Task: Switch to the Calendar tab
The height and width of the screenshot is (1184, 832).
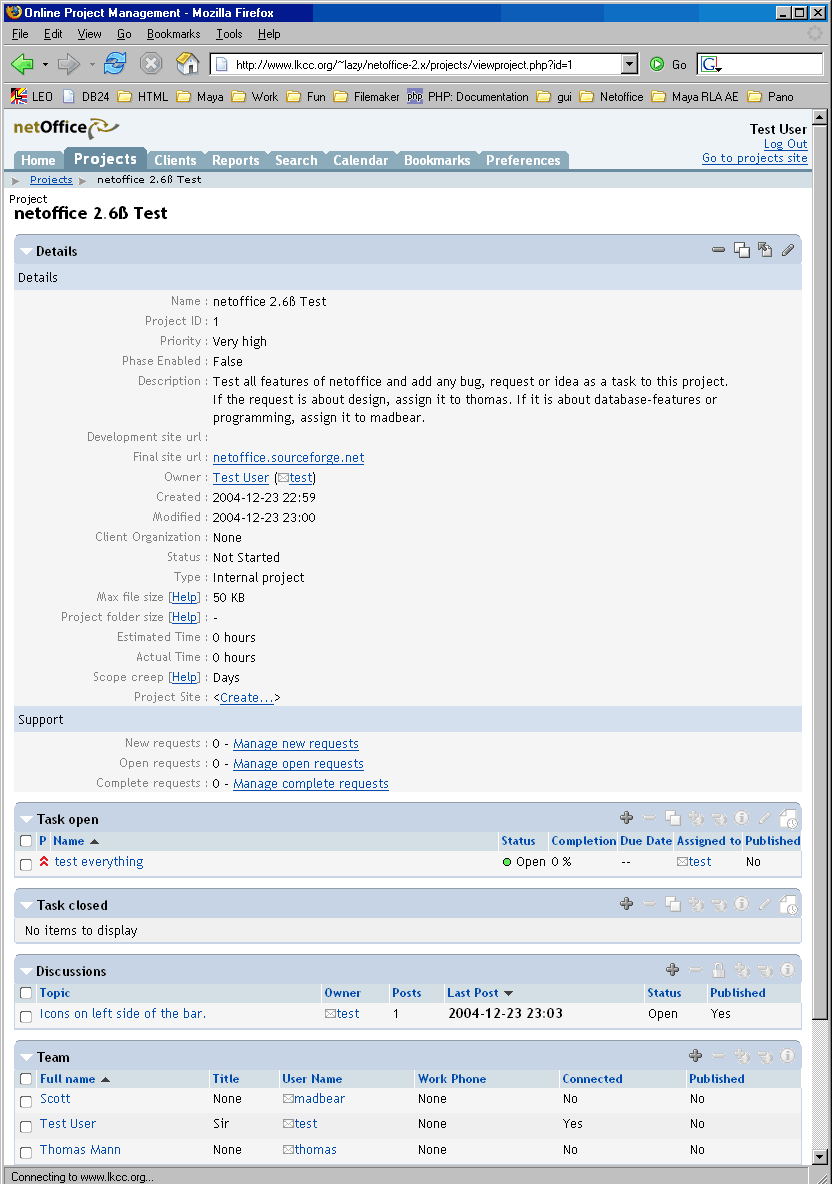Action: [360, 160]
